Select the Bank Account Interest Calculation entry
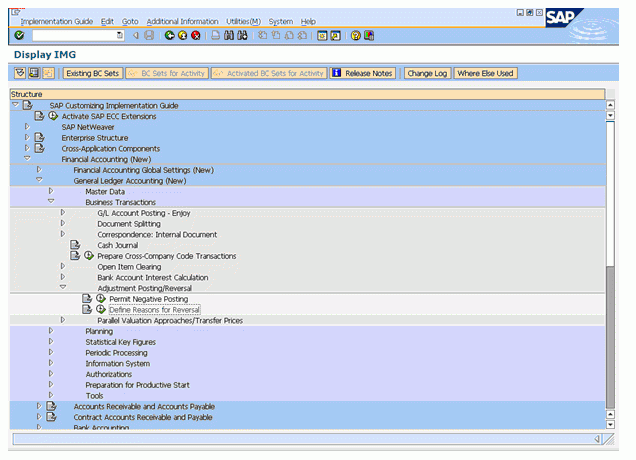Viewport: 636px width, 460px height. [153, 277]
